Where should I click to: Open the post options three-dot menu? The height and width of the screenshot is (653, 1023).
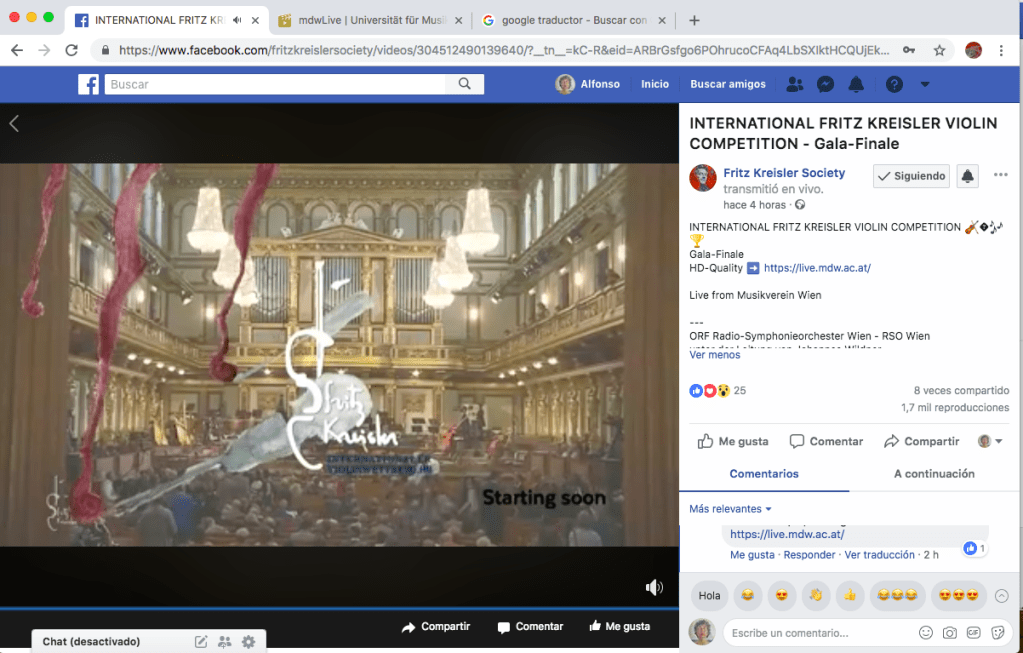pos(1000,175)
